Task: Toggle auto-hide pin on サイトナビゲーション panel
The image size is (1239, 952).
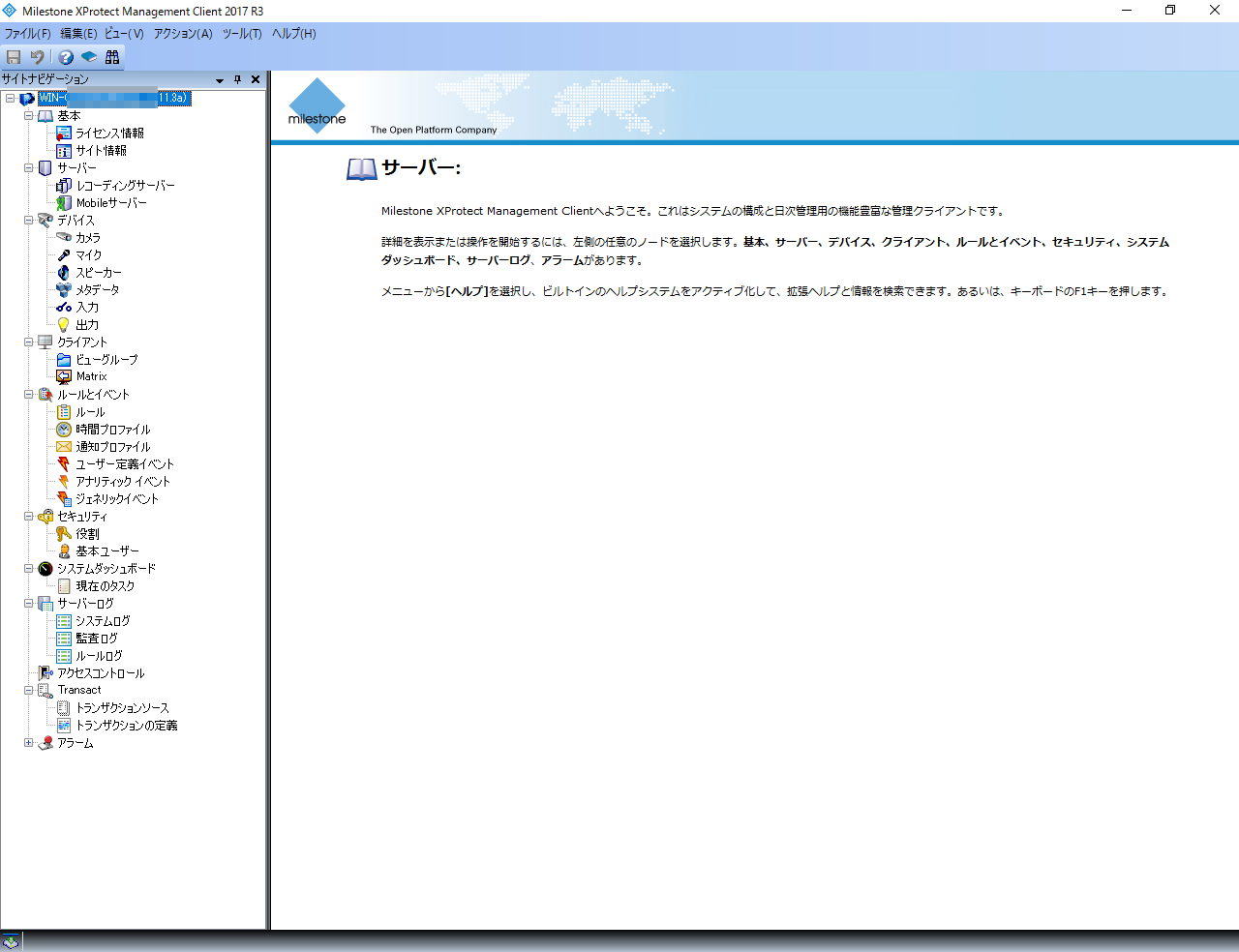Action: pos(238,80)
